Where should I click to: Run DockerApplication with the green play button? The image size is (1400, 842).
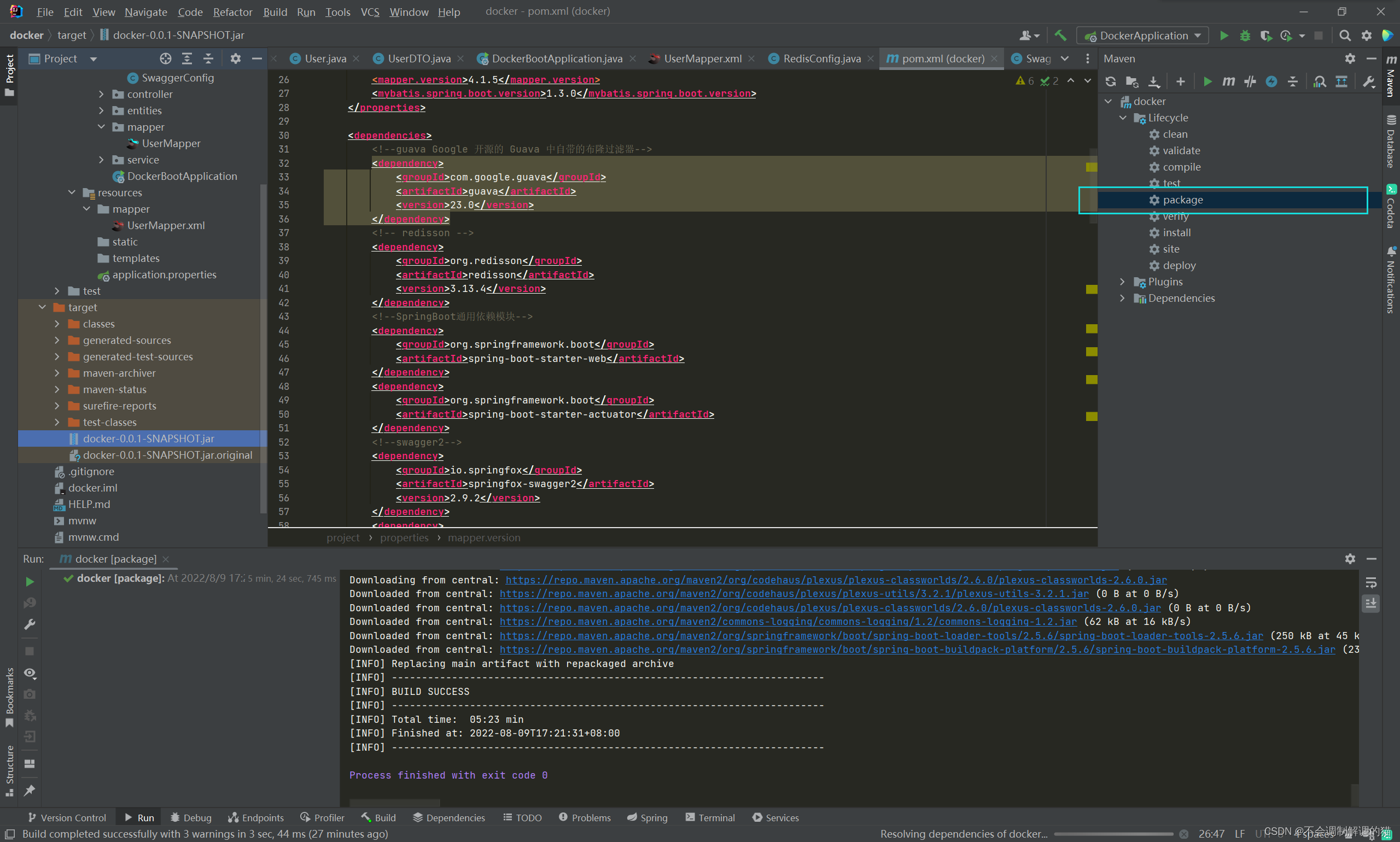[x=1224, y=35]
